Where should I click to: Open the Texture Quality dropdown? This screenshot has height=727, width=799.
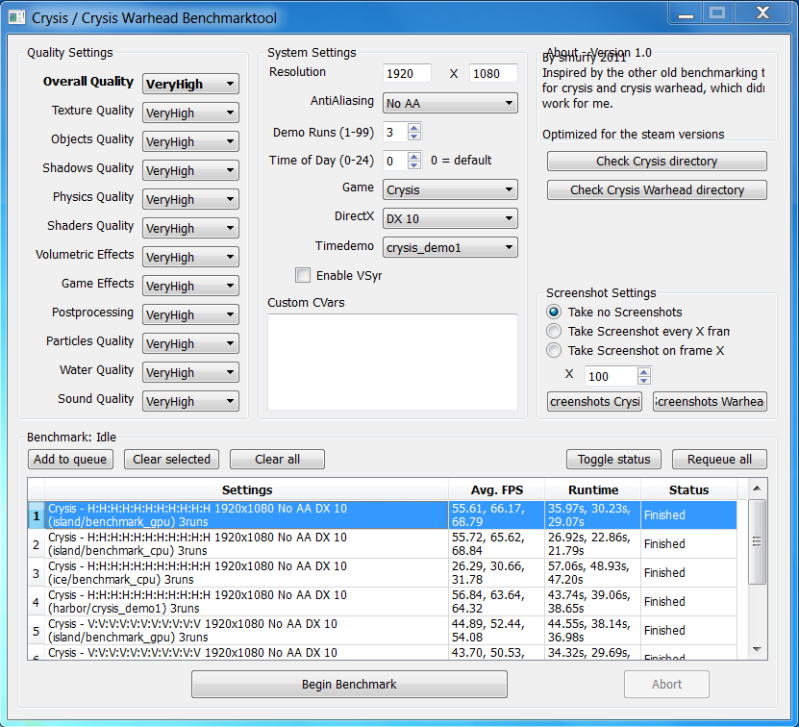[191, 113]
